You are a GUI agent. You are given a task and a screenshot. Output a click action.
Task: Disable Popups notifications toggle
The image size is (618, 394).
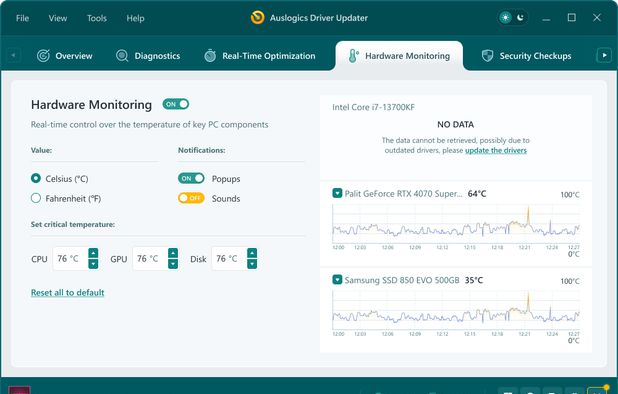pyautogui.click(x=191, y=178)
